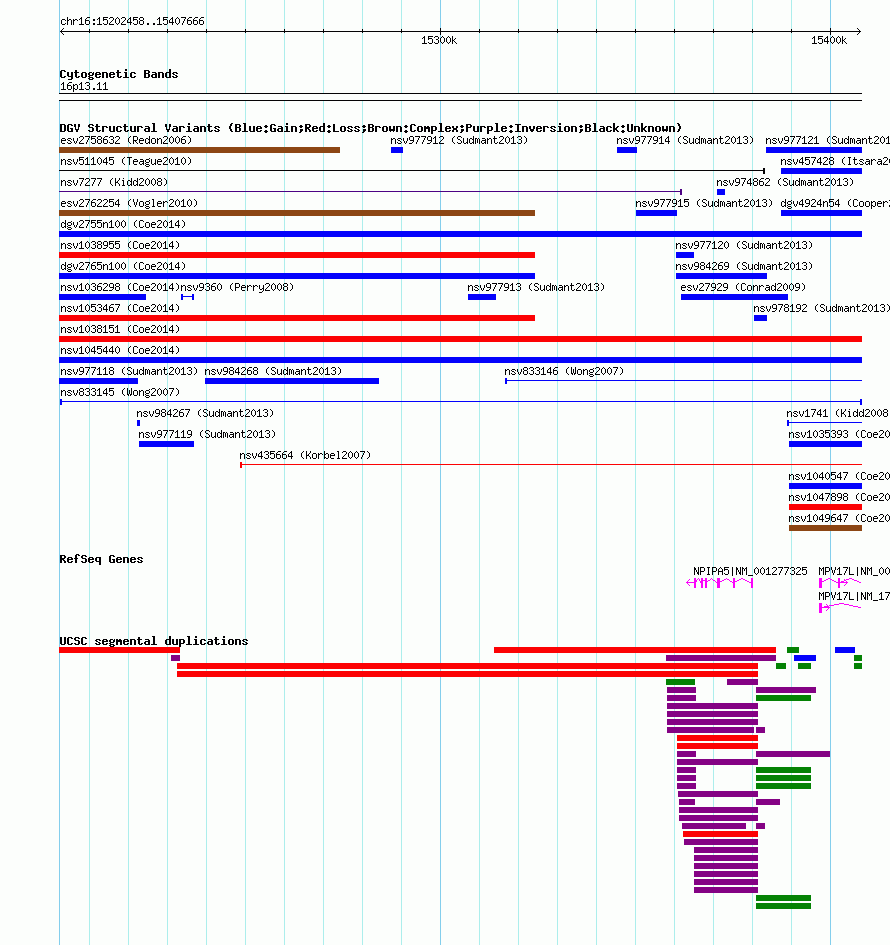Open the nsv457428 Itsara variant label
The image size is (890, 945).
(x=835, y=162)
